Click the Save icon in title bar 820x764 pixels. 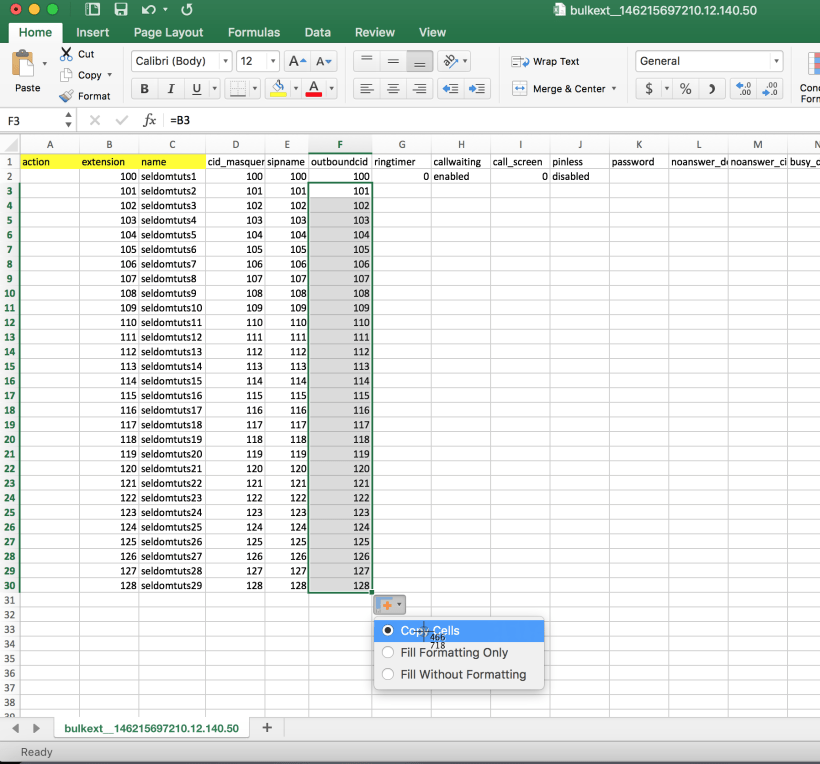coord(121,10)
